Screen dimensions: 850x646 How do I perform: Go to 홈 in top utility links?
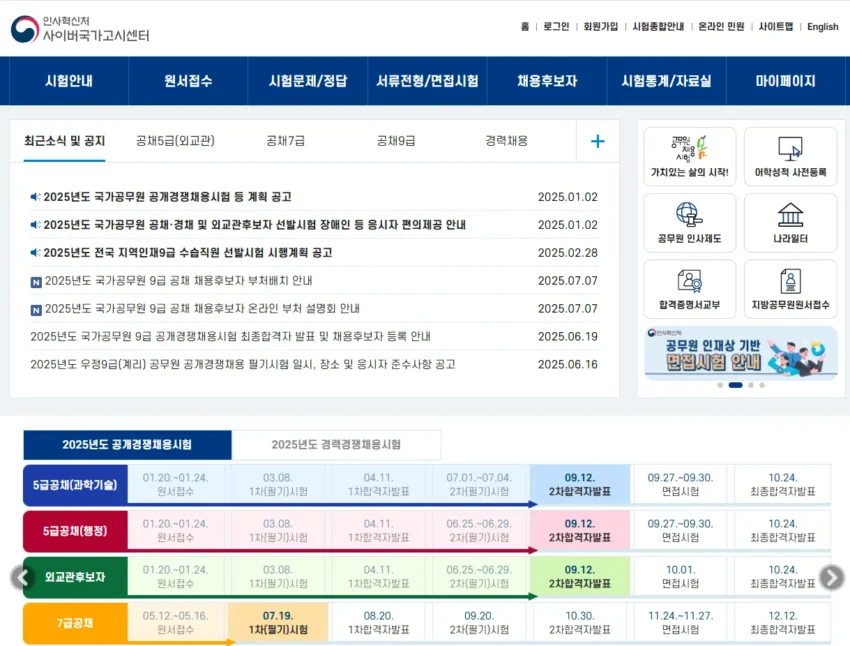tap(525, 27)
